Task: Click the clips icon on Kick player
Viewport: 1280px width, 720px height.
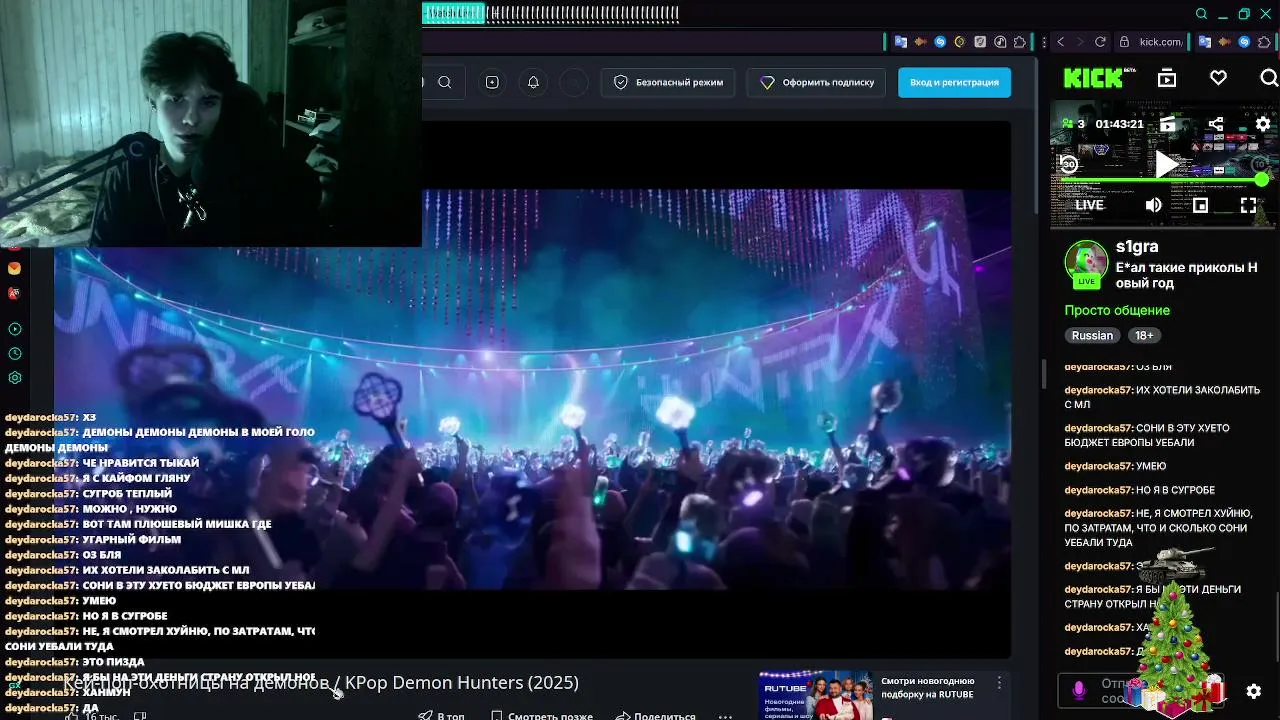Action: pyautogui.click(x=1167, y=124)
